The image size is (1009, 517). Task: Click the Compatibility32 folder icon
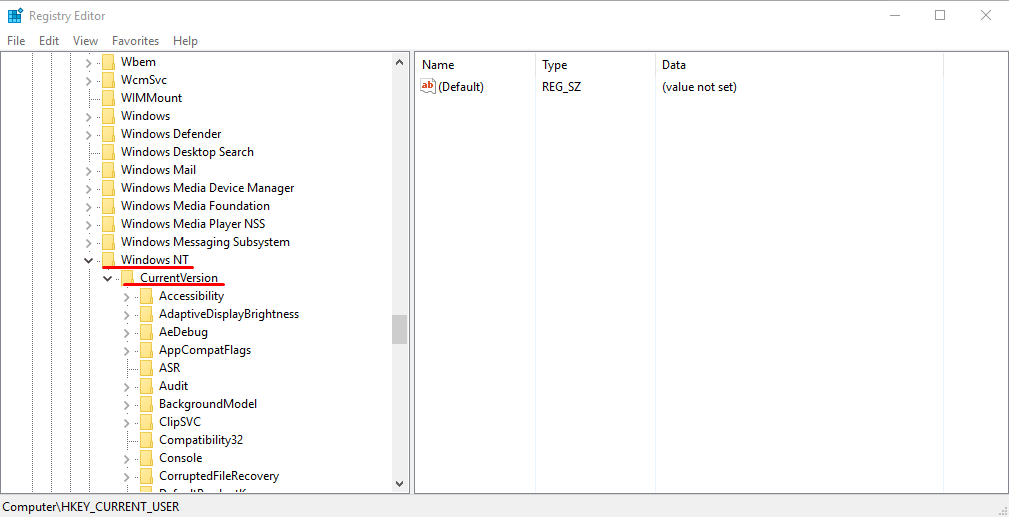147,440
